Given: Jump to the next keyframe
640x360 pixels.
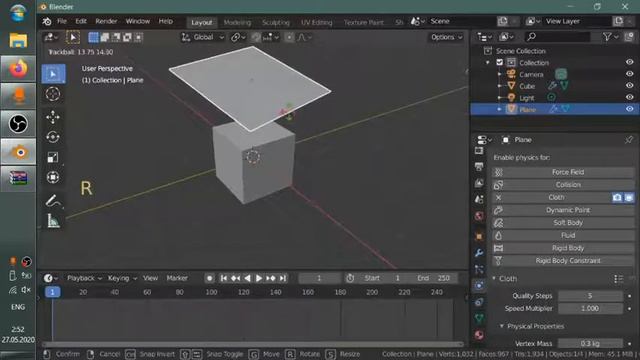Looking at the screenshot, I should (271, 278).
